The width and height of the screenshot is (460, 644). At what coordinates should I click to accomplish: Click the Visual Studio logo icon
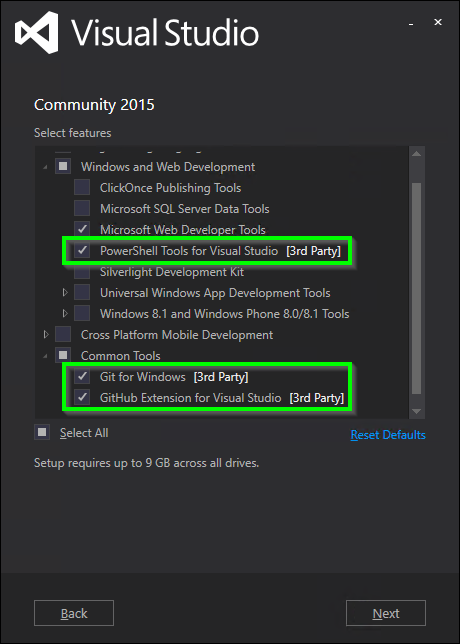(36, 32)
